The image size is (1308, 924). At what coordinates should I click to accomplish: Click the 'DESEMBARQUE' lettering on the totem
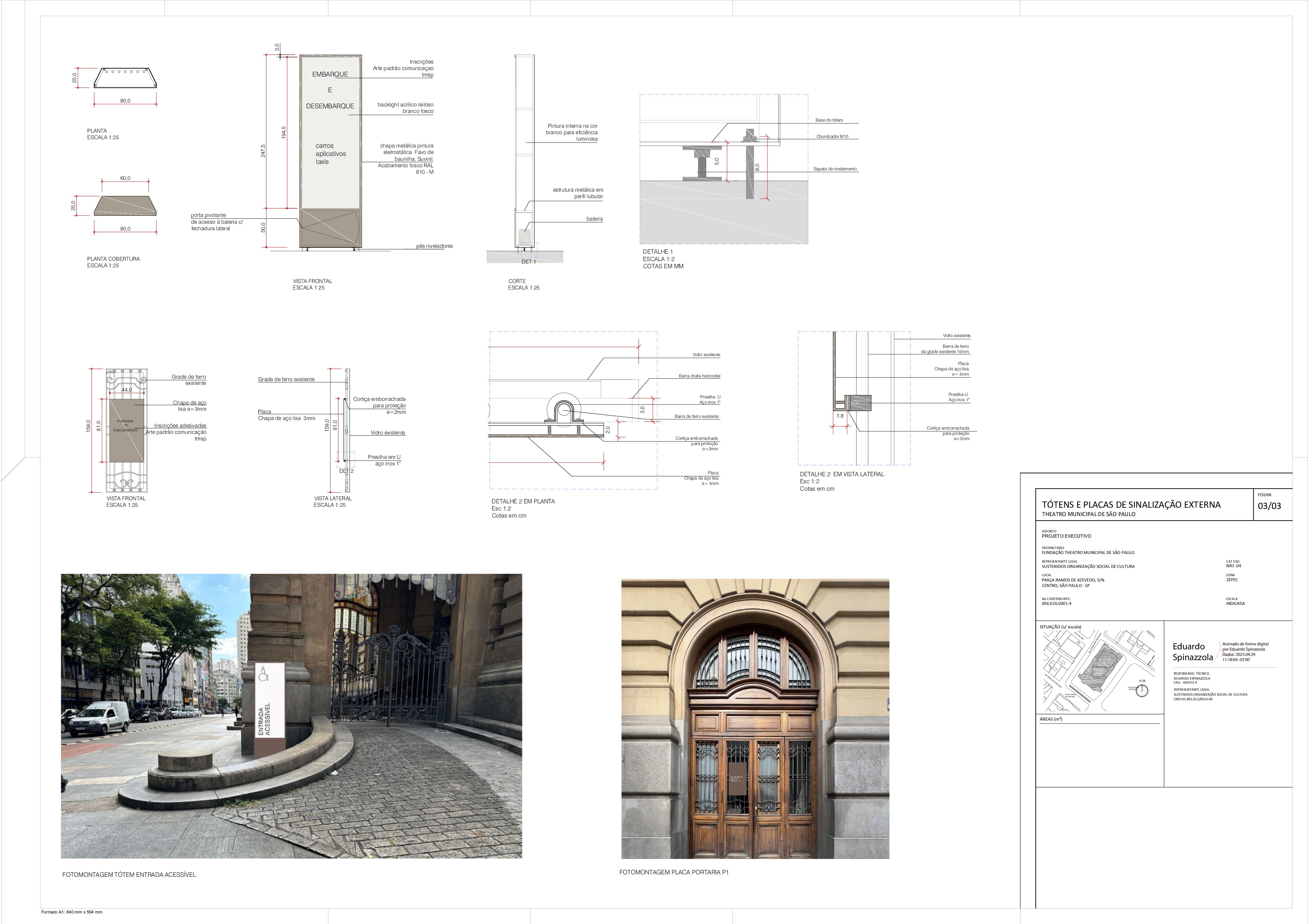tap(330, 106)
